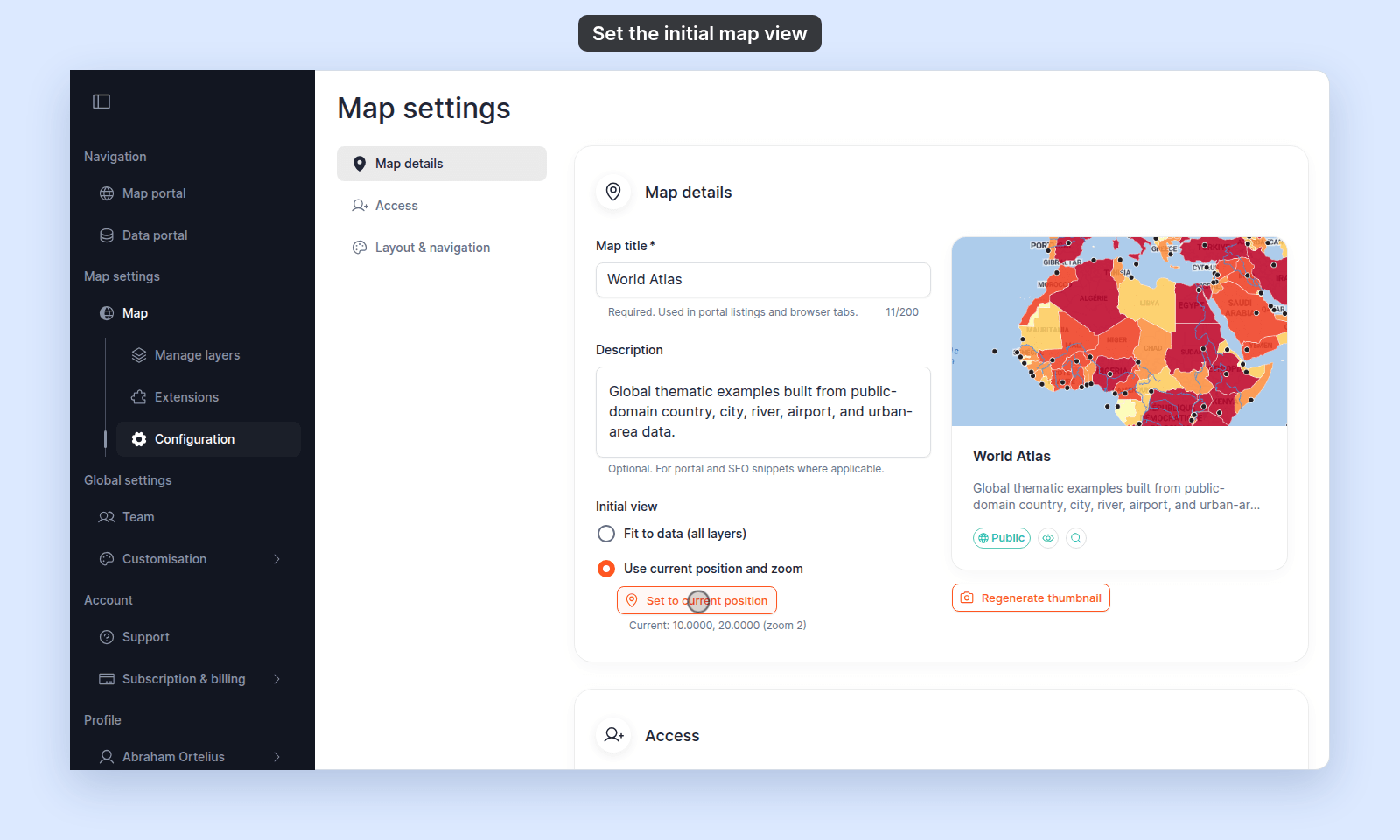Click the Team people icon
Screen dimensions: 1400x840
click(x=107, y=517)
